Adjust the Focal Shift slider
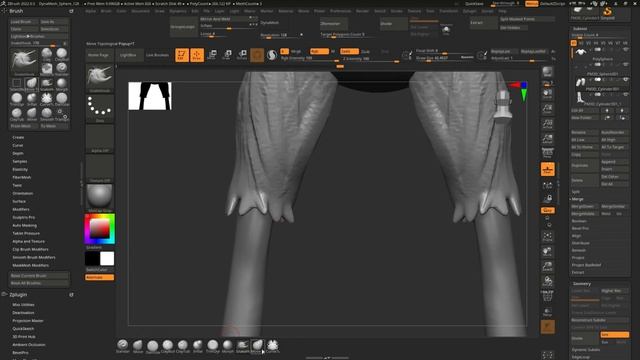Screen dimensions: 640x360 [444, 51]
